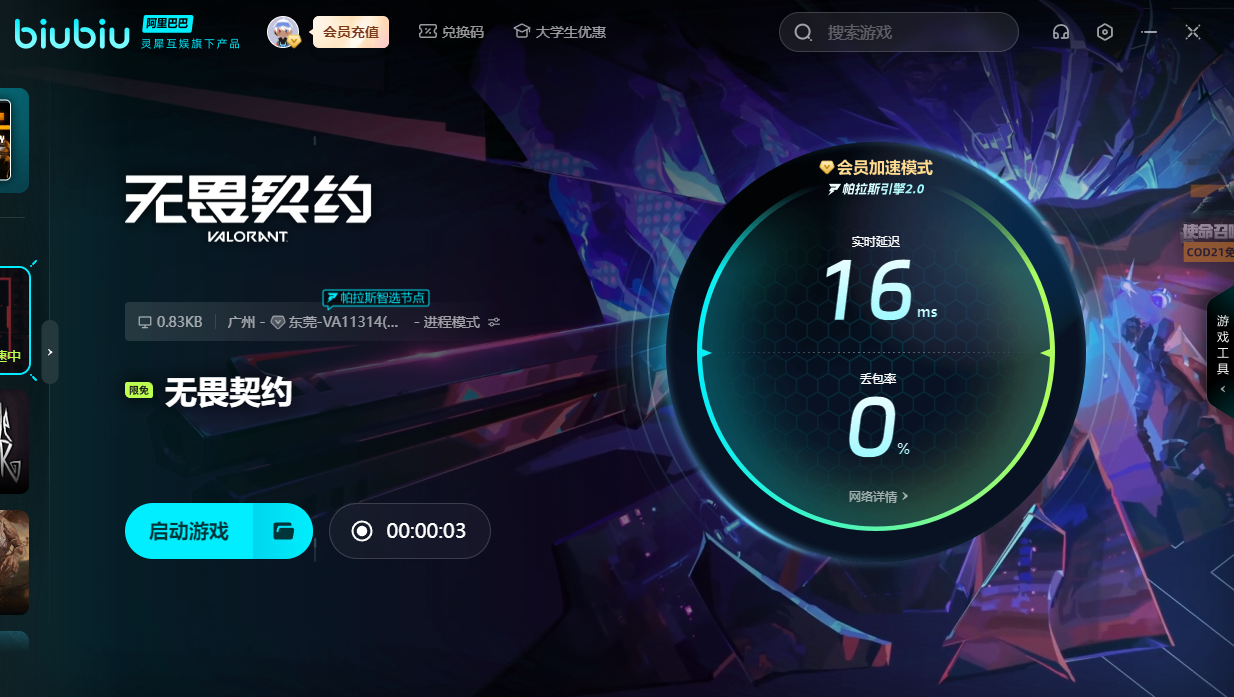Click the 16 ms latency reading
Viewport: 1234px width, 697px height.
[x=880, y=290]
